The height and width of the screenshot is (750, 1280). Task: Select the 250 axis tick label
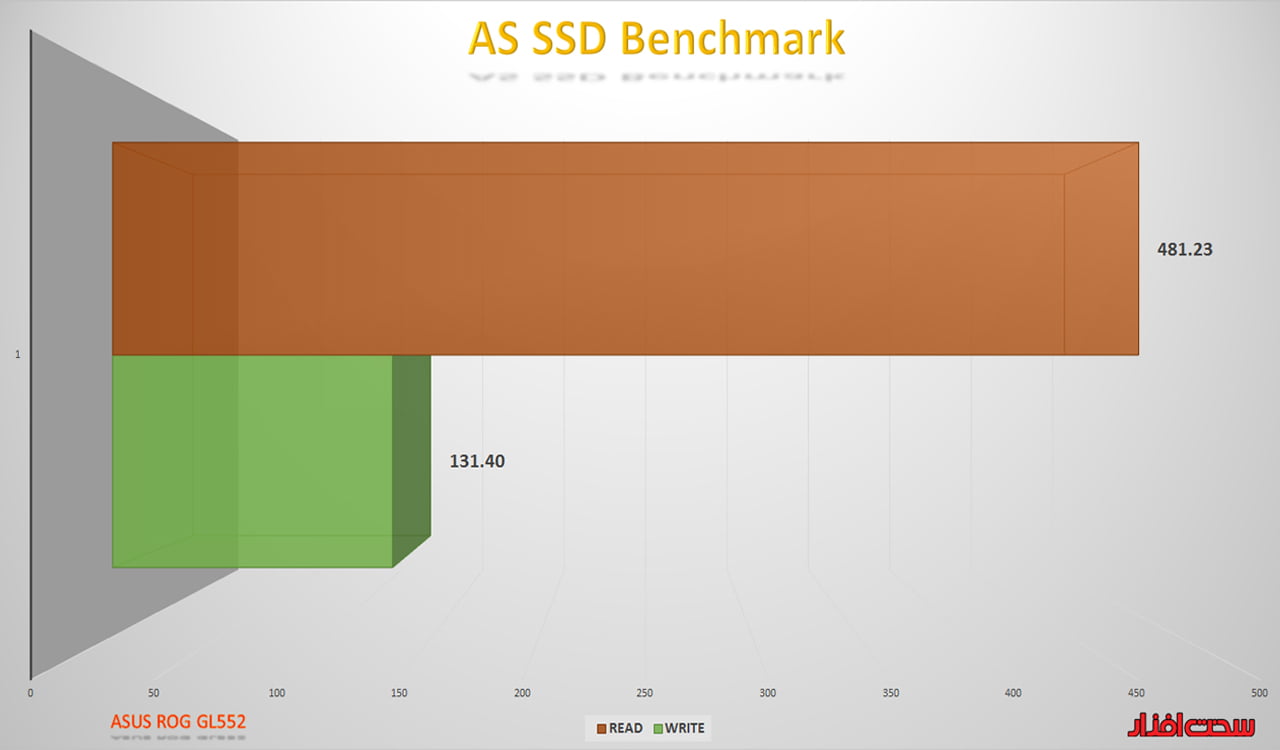tap(645, 693)
